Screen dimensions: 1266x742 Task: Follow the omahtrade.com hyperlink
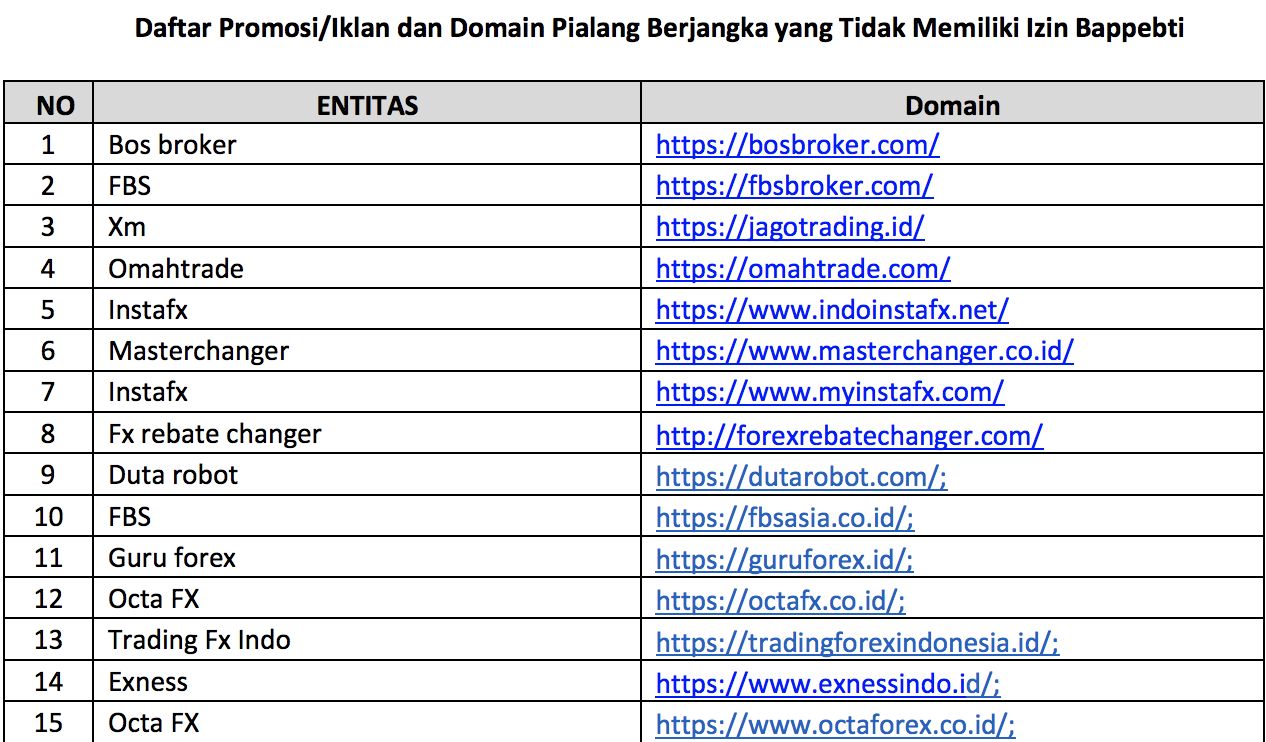(802, 269)
